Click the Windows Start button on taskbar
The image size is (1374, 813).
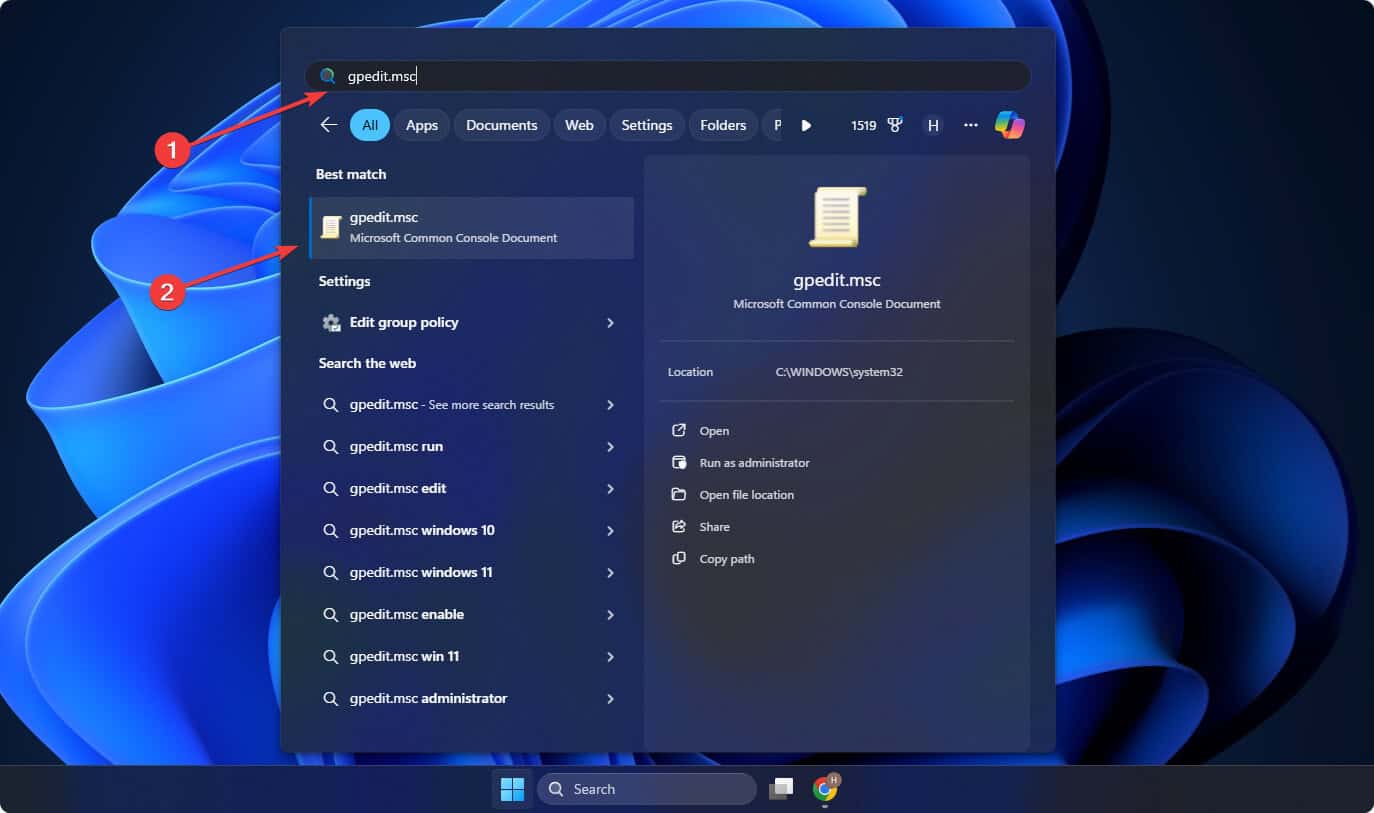(512, 789)
